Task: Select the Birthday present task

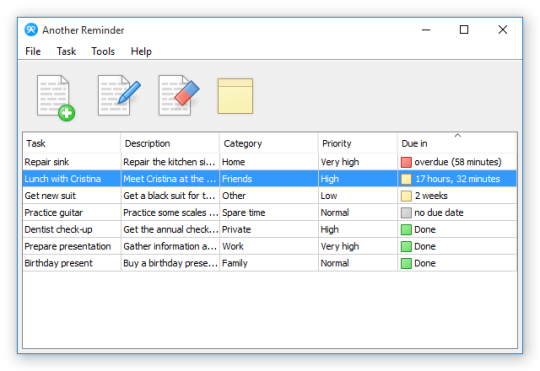Action: point(59,263)
